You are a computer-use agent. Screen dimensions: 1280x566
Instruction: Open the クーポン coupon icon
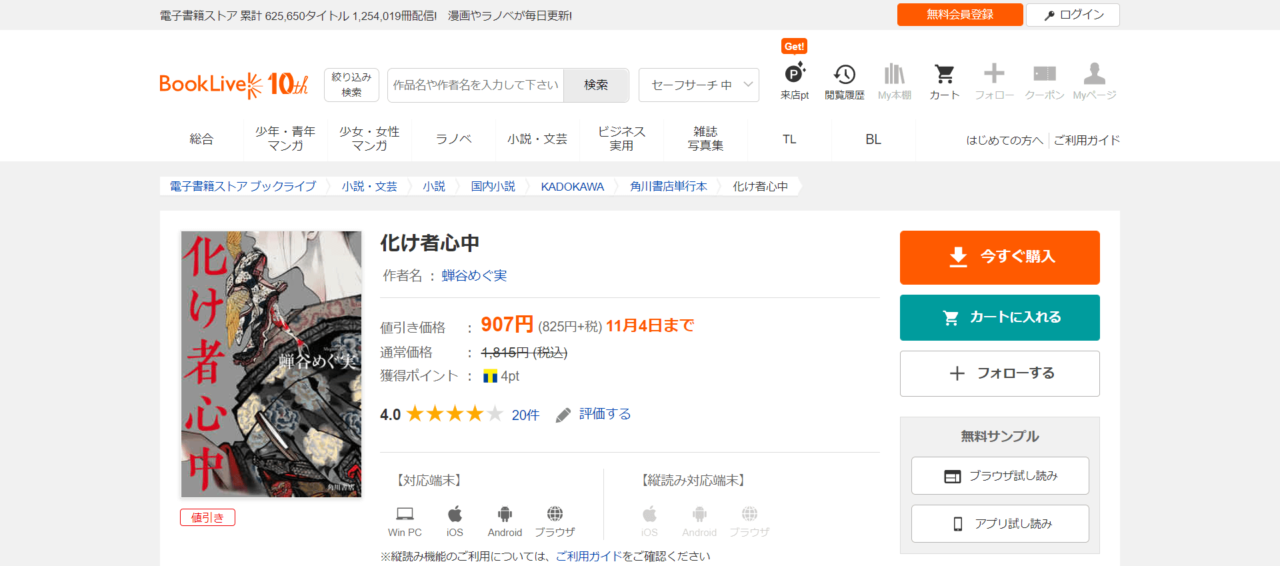pyautogui.click(x=1044, y=81)
